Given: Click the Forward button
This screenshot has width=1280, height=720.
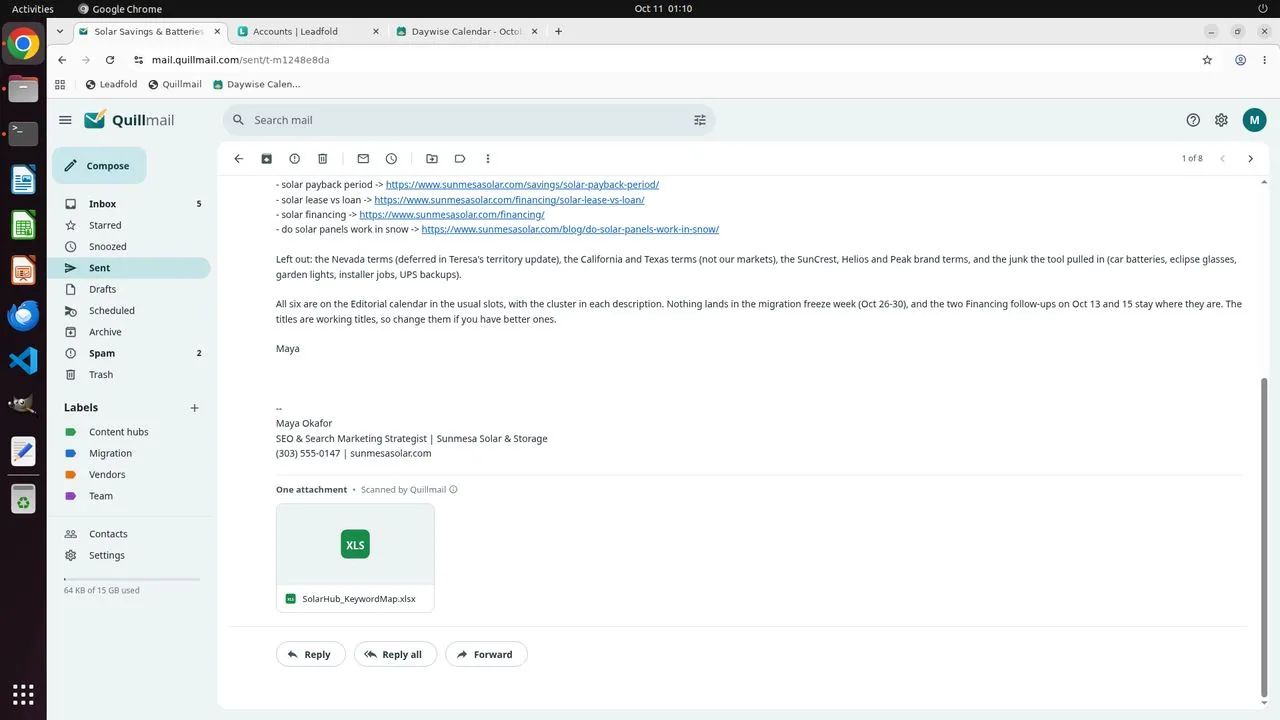Looking at the screenshot, I should (486, 654).
